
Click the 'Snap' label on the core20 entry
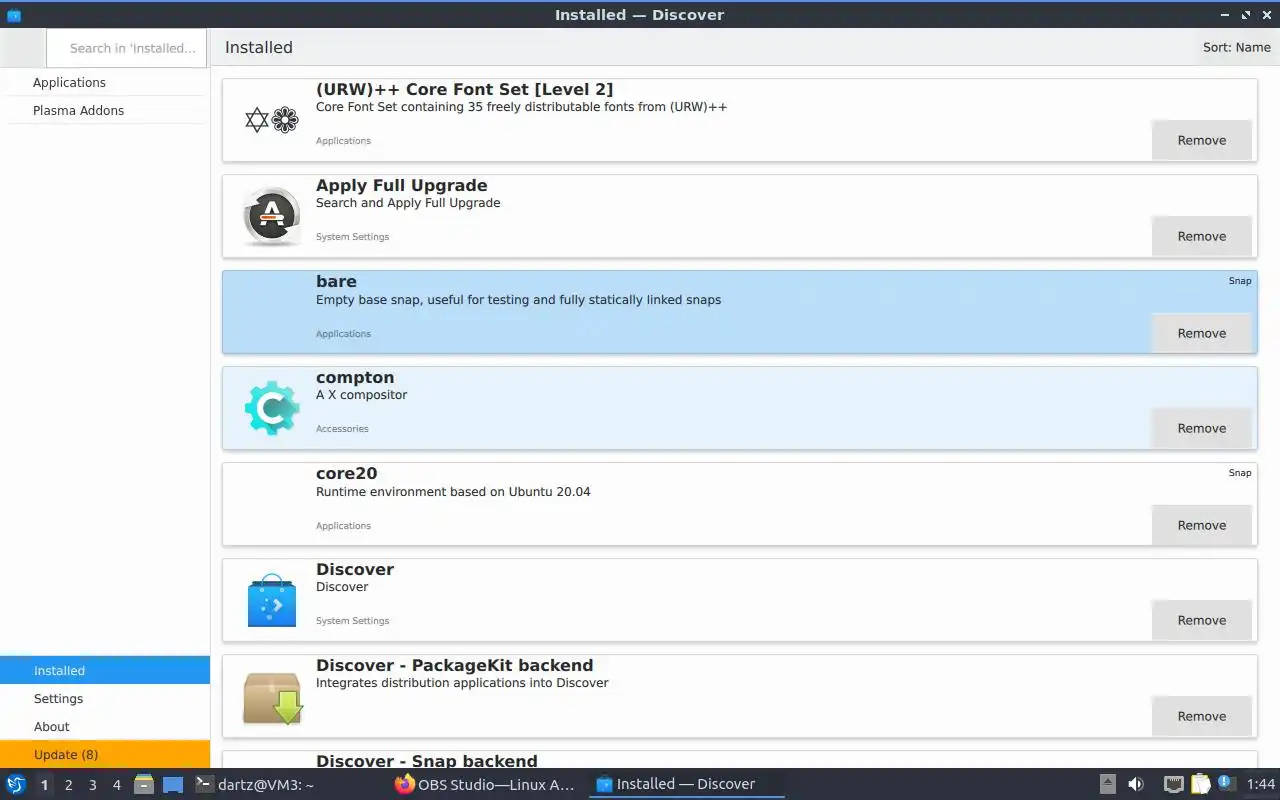1240,473
